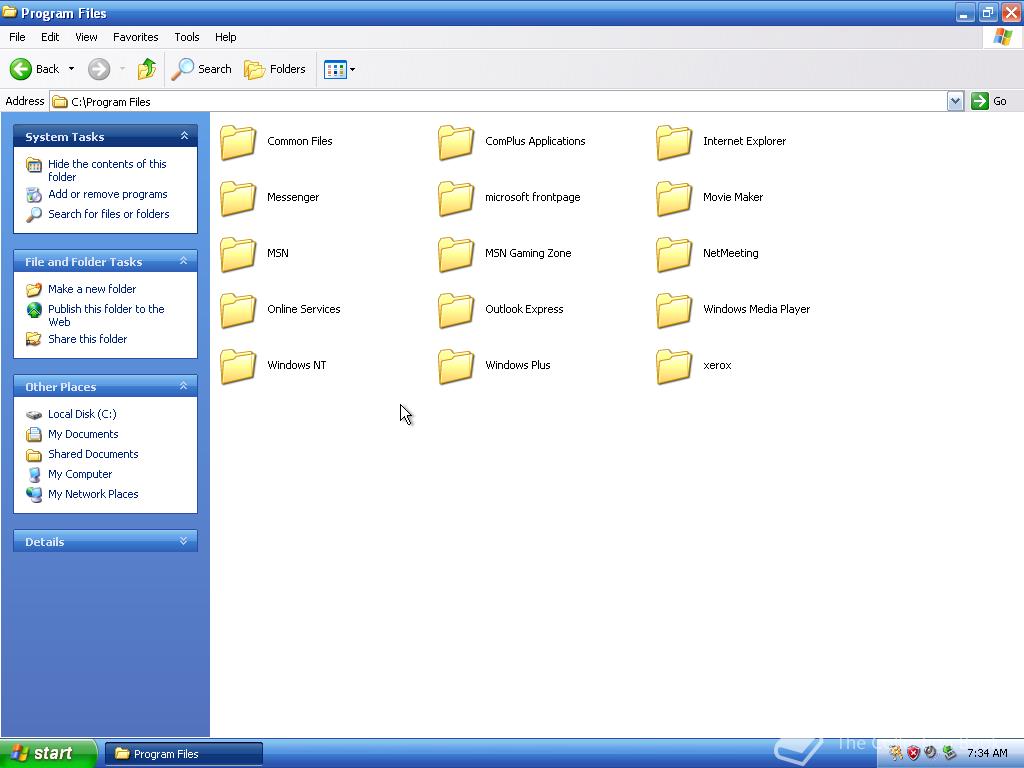Click the Go button
The height and width of the screenshot is (768, 1024).
coord(989,101)
